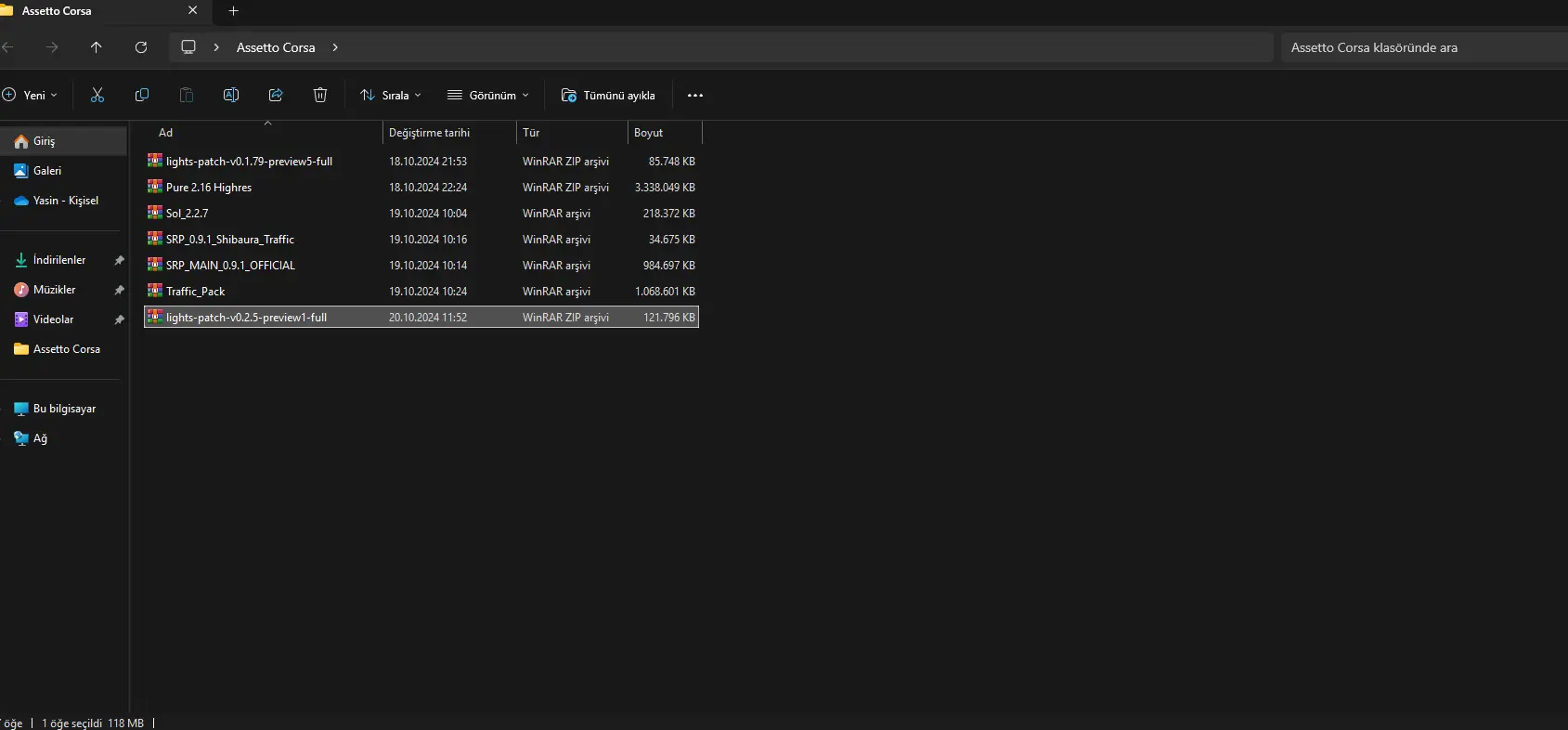Open the Görünüm (View) dropdown
Image resolution: width=1568 pixels, height=730 pixels.
(x=488, y=95)
